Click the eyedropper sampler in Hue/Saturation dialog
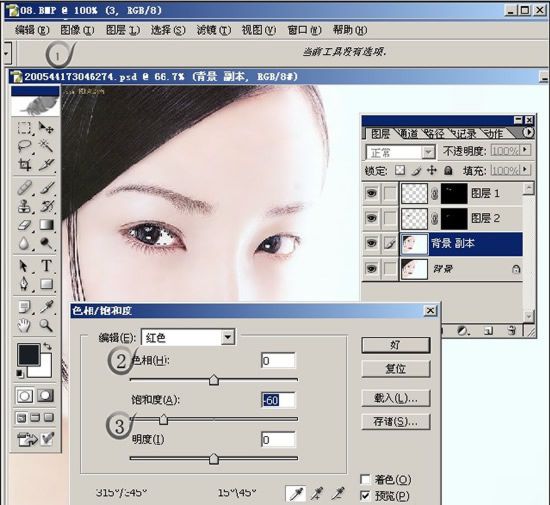 [296, 494]
